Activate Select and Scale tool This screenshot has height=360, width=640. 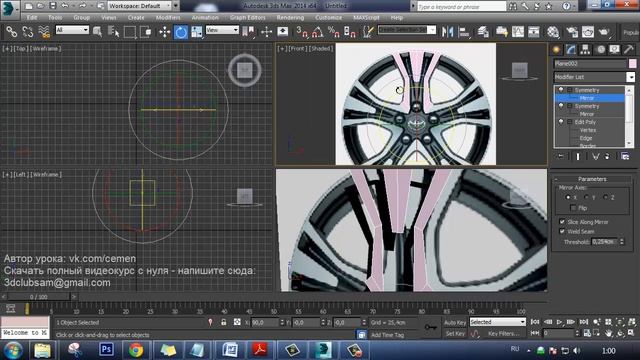tap(197, 31)
